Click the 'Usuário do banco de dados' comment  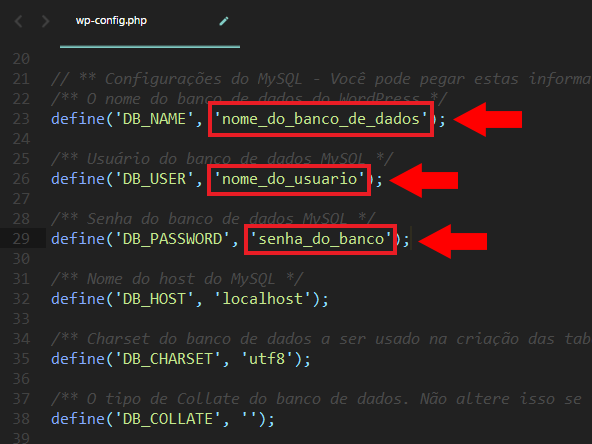pyautogui.click(x=222, y=159)
